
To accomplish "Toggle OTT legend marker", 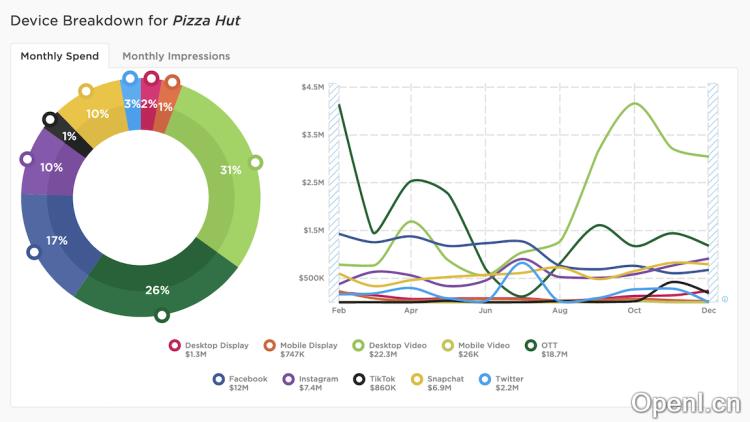I will [531, 346].
